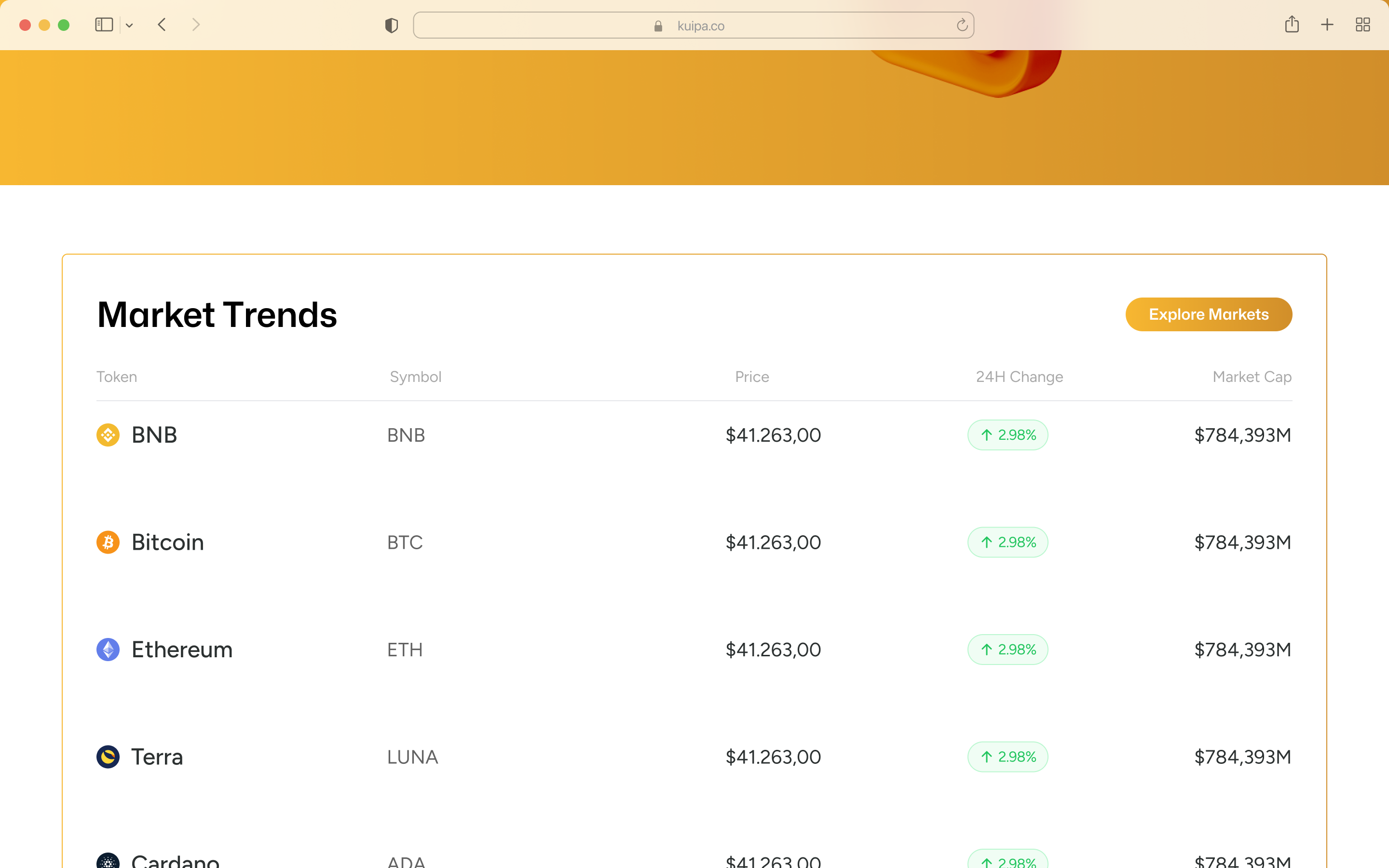
Task: Open the Bitcoin token name link
Action: pos(168,542)
